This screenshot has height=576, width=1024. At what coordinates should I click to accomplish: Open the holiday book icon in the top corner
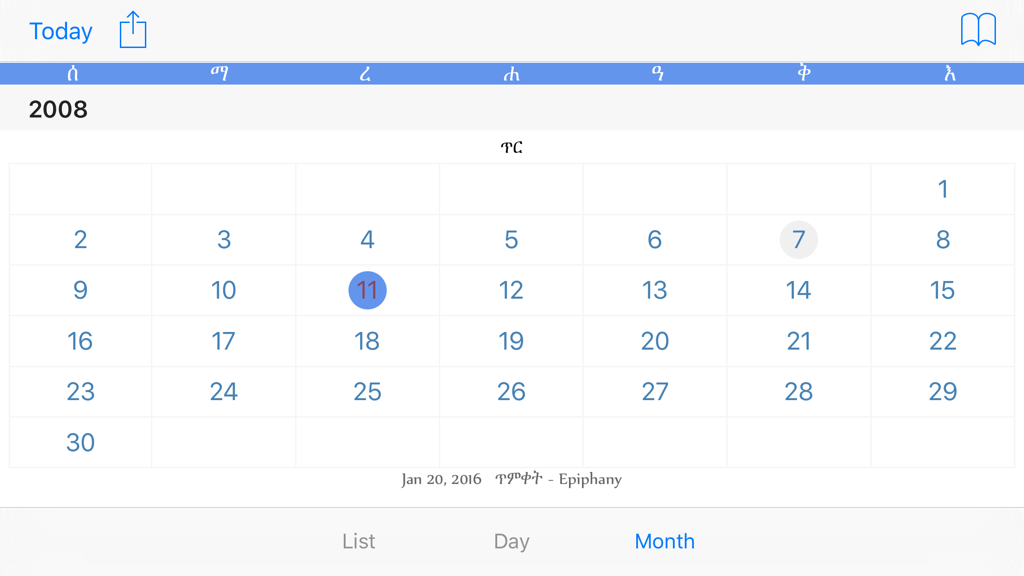[976, 30]
